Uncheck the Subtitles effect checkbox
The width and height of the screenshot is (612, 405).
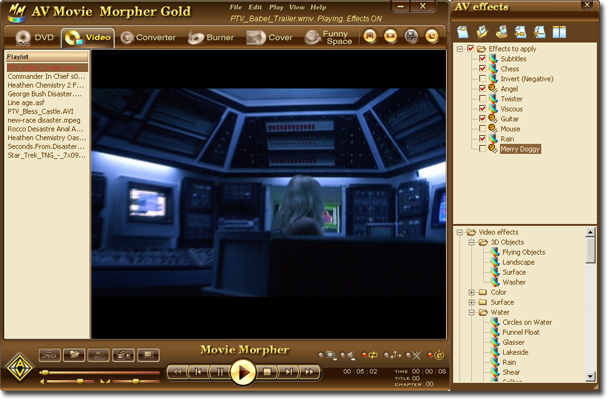click(482, 59)
